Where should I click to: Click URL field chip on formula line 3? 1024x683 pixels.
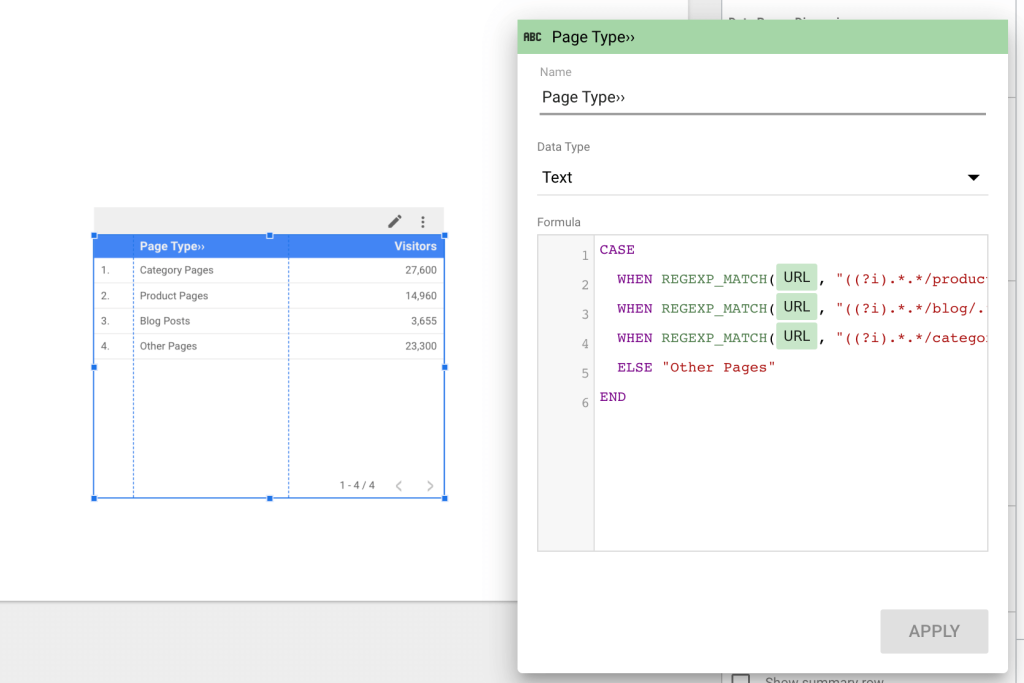796,307
